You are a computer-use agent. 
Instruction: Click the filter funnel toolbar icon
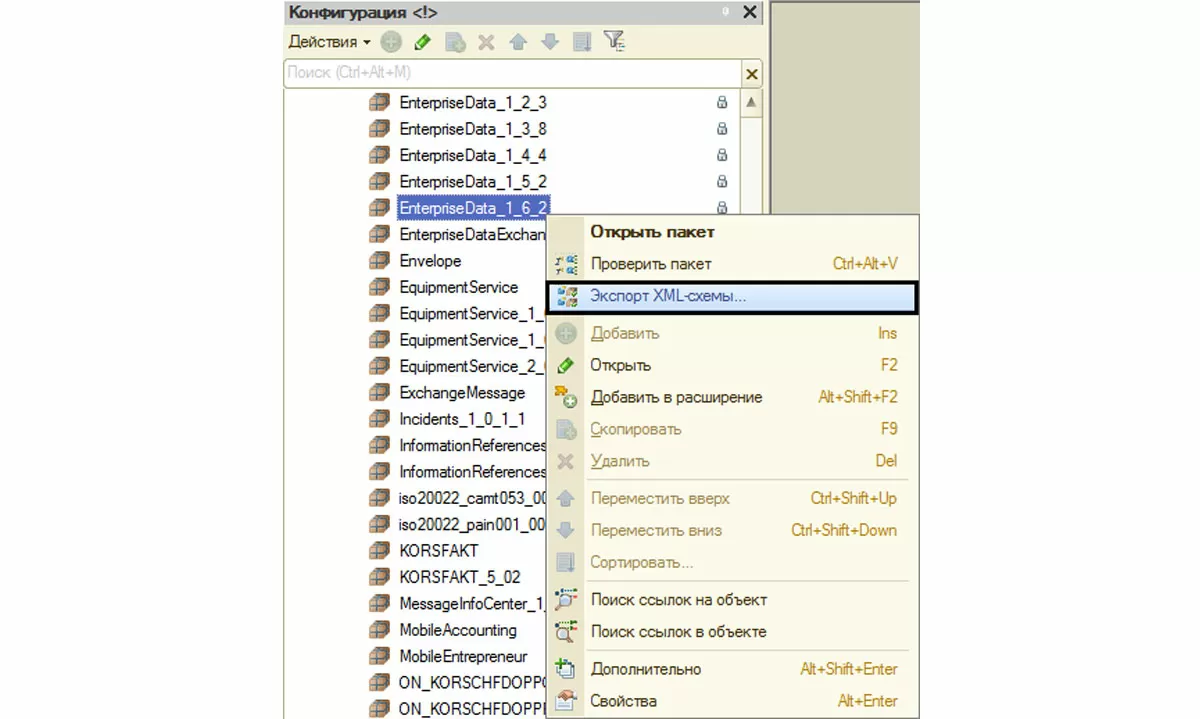(x=614, y=42)
